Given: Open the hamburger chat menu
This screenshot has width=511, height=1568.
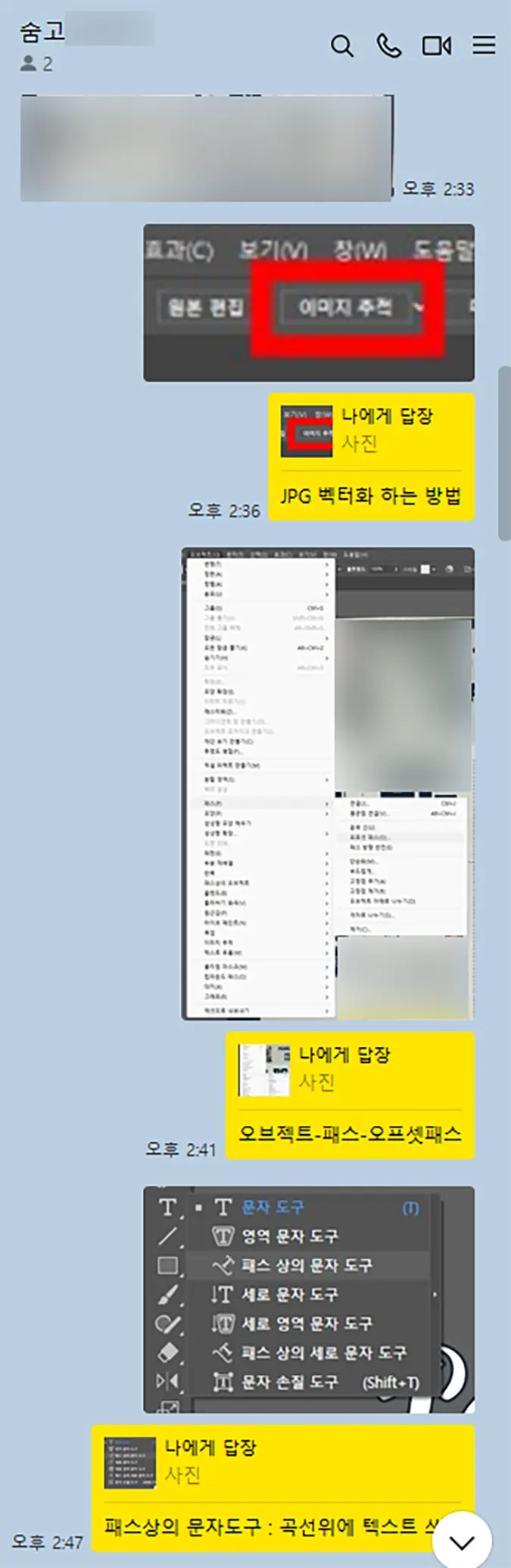Looking at the screenshot, I should 485,45.
